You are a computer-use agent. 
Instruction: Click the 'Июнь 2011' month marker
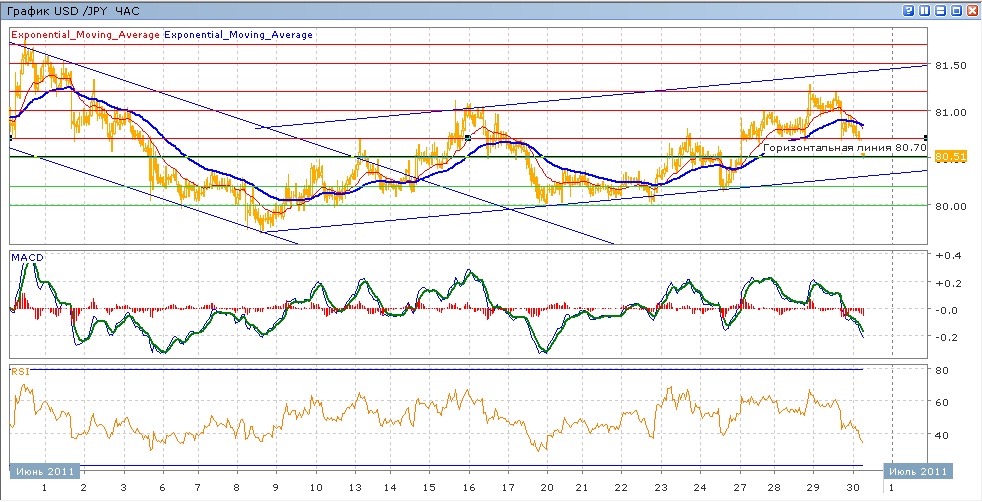click(42, 471)
